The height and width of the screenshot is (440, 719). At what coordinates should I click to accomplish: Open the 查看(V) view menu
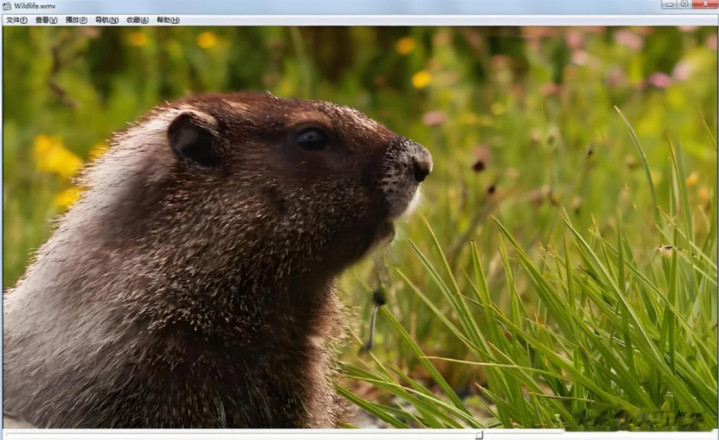[x=46, y=19]
